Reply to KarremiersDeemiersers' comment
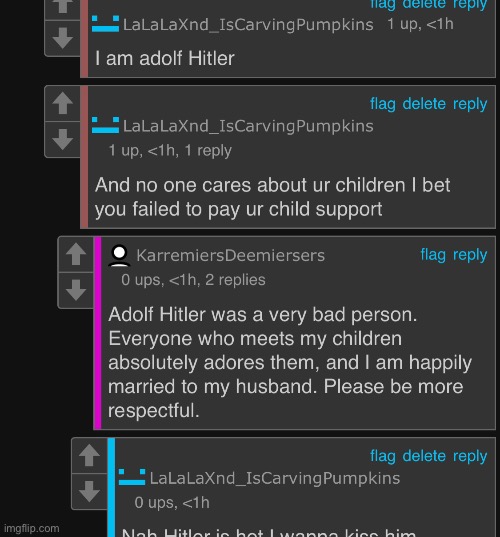The width and height of the screenshot is (500, 537). [470, 255]
